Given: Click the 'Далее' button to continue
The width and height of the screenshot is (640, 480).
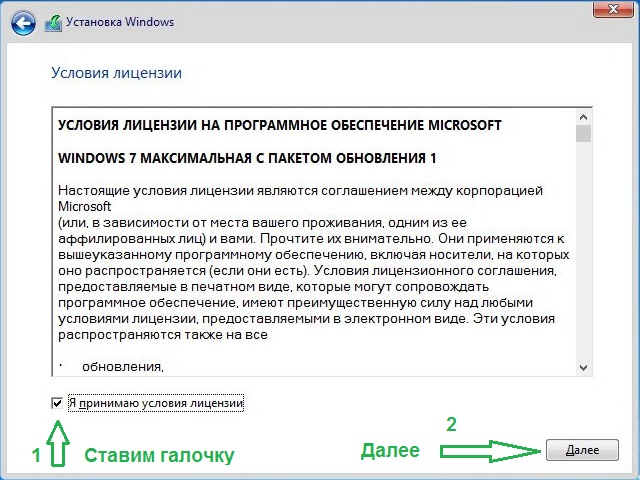Looking at the screenshot, I should [582, 450].
